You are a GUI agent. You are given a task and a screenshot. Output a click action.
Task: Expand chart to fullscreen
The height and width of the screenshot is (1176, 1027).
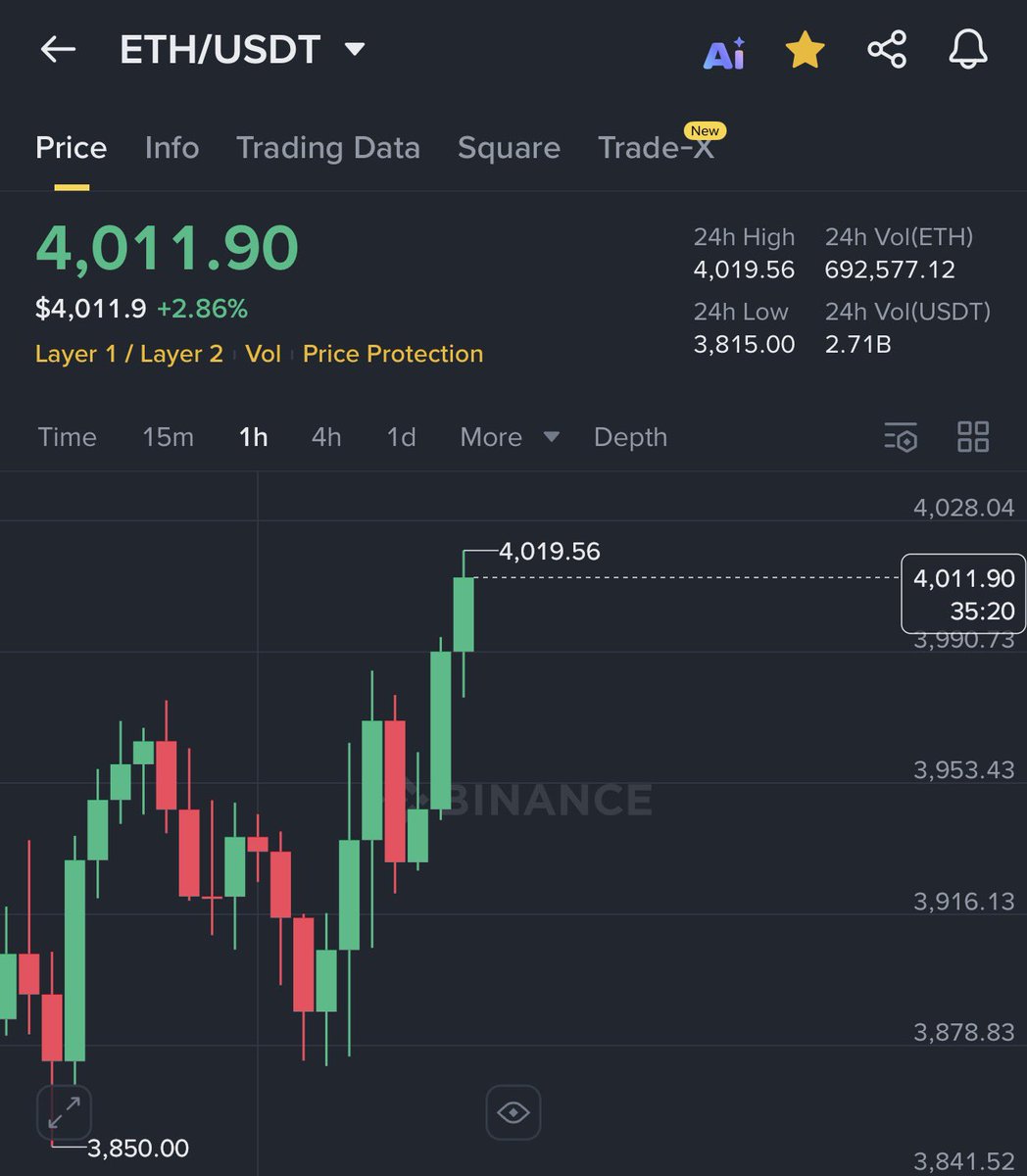[65, 1112]
